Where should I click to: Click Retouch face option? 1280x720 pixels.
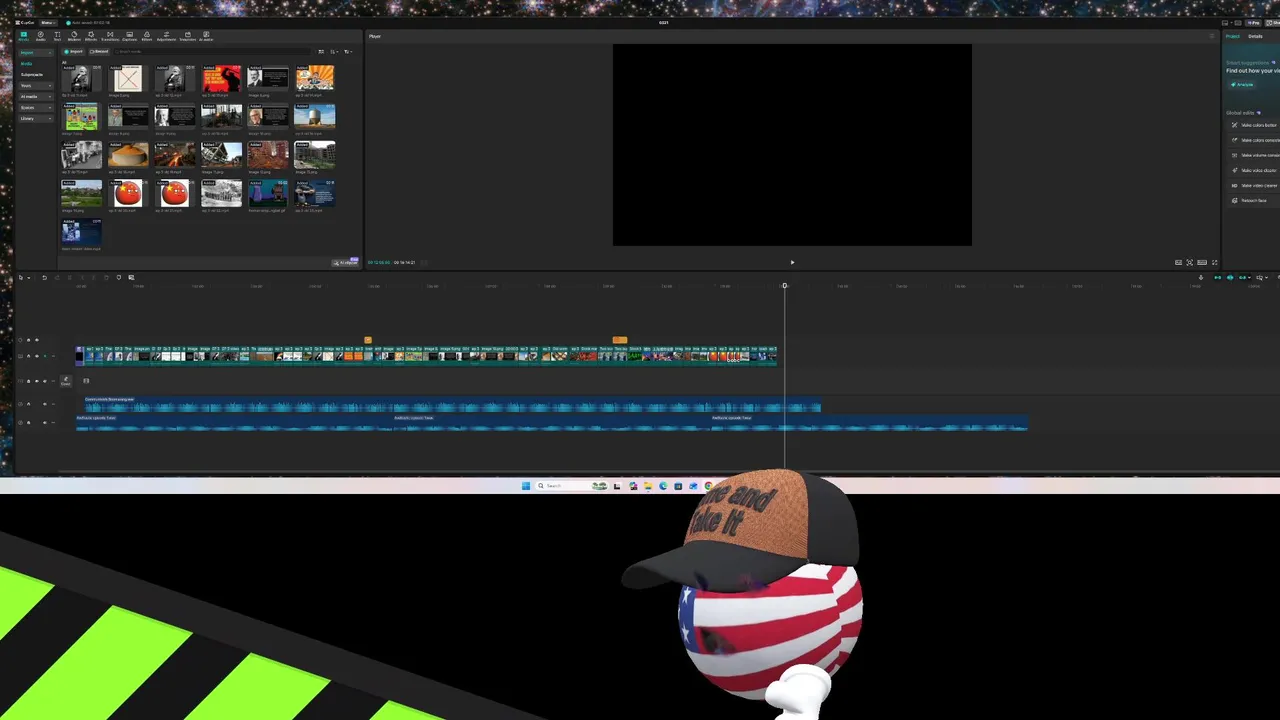pyautogui.click(x=1254, y=200)
